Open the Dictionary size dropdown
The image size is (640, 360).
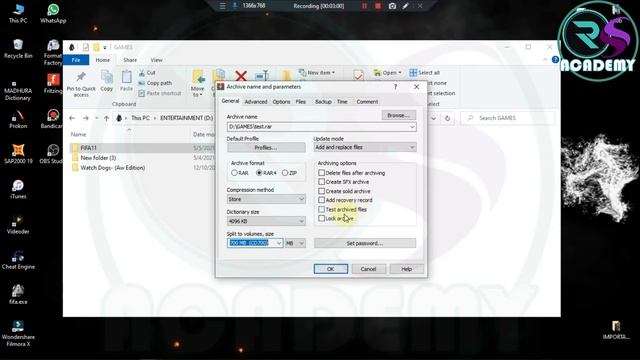[x=301, y=221]
